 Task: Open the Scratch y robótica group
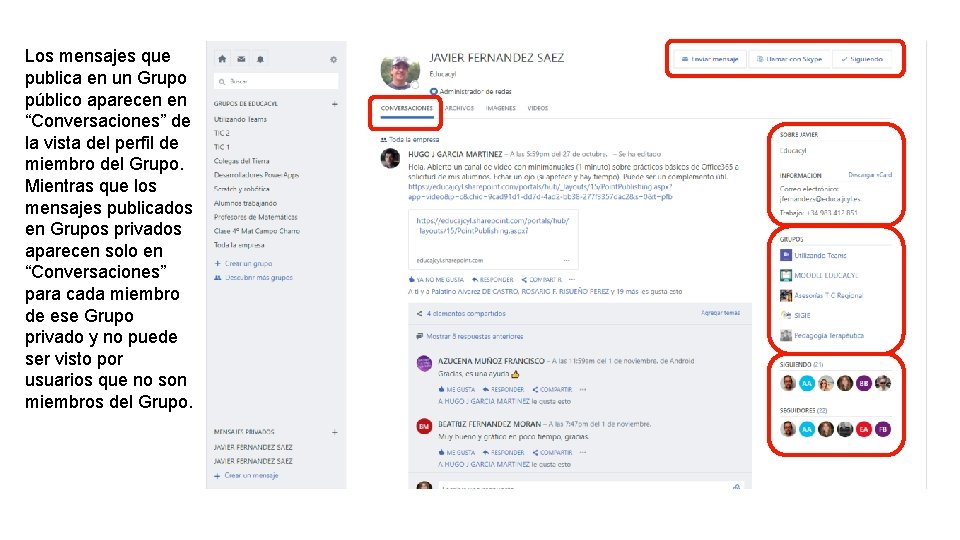coord(241,189)
